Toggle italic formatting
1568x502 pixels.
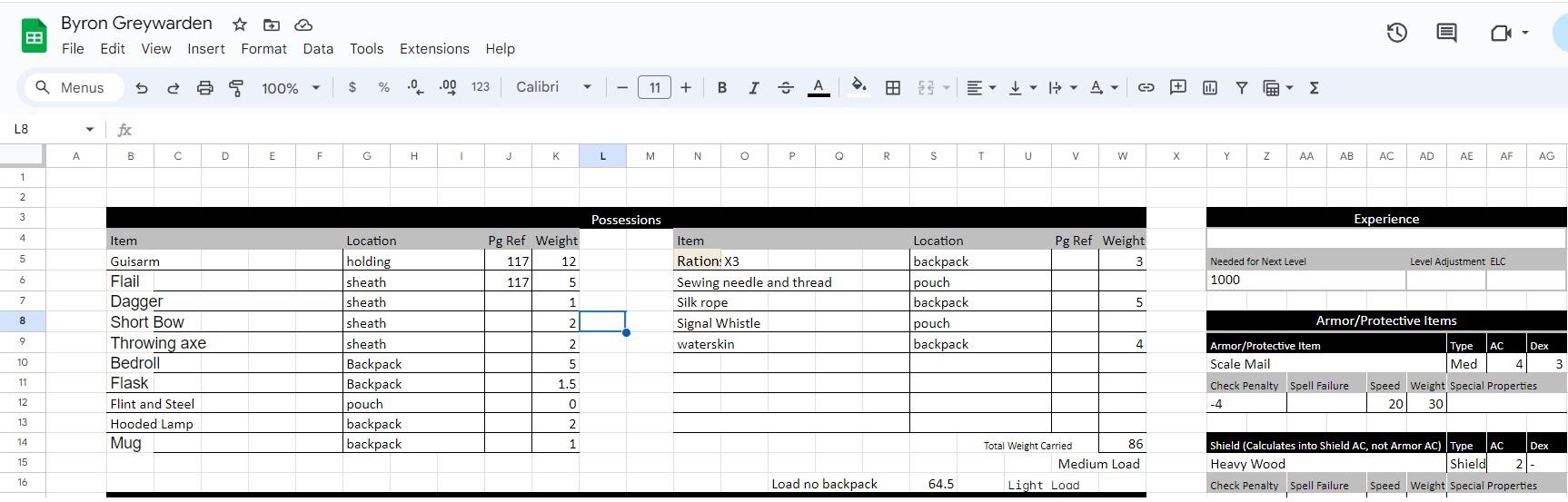point(753,87)
